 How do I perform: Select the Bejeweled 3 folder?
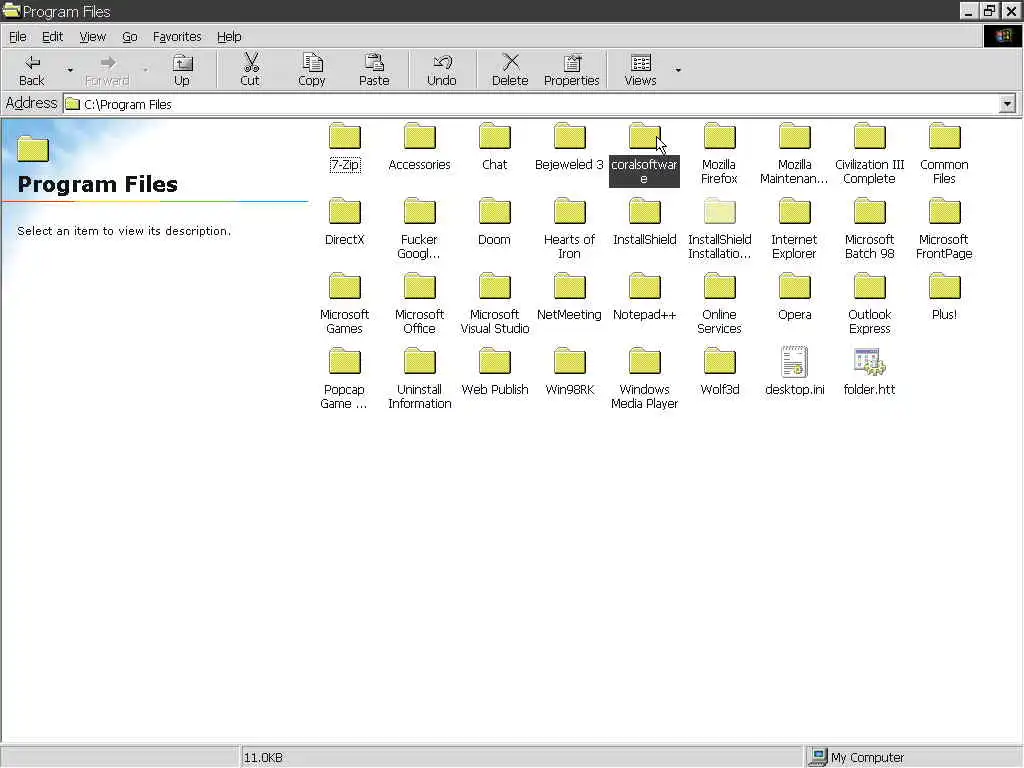pos(569,147)
